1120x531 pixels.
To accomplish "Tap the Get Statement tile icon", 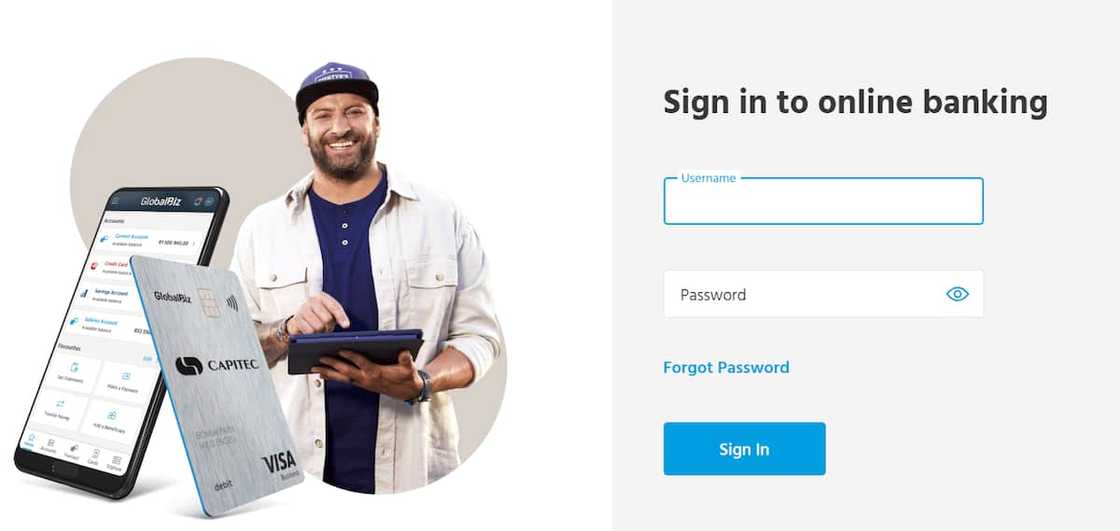I will [x=74, y=367].
